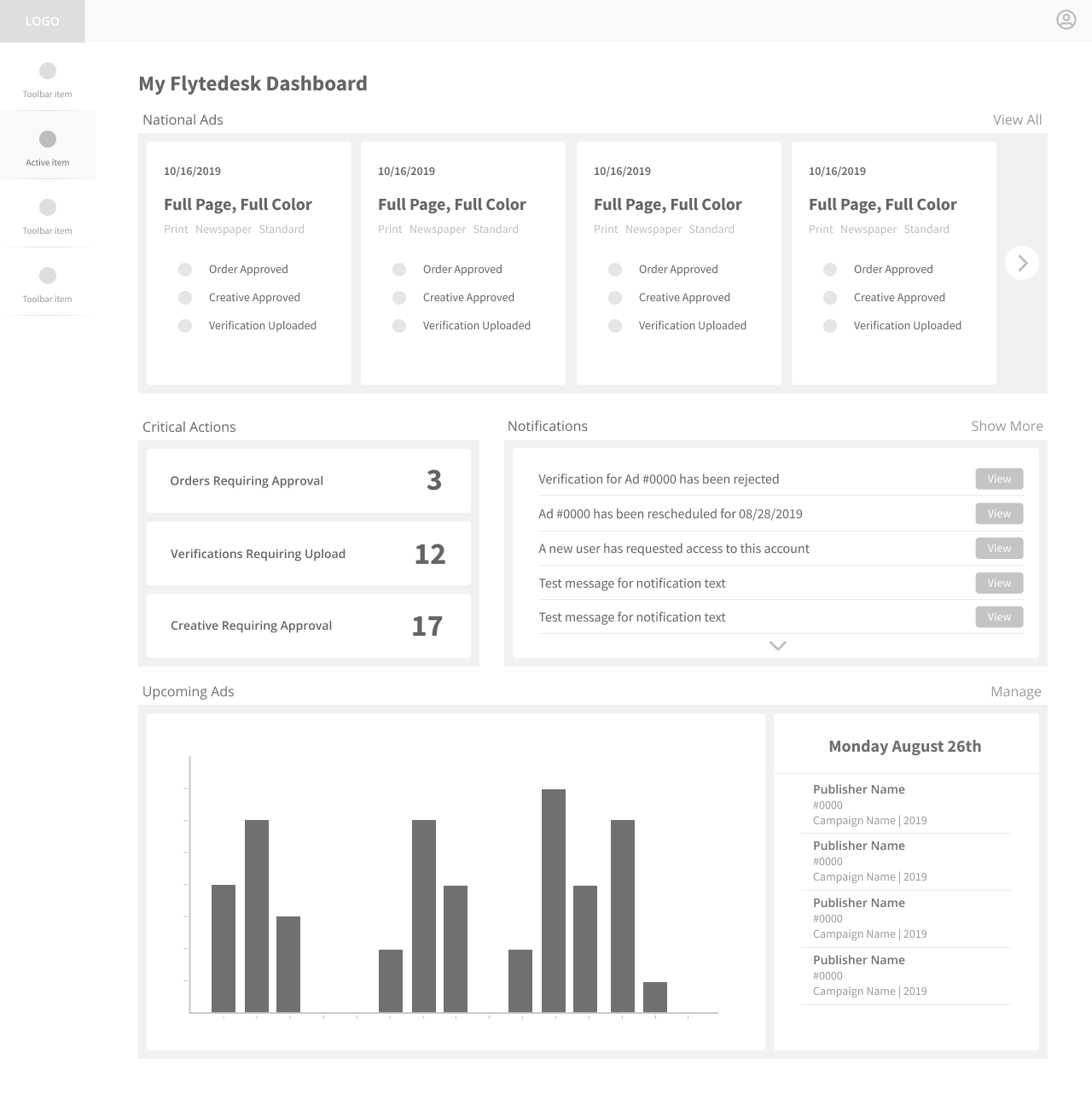View the rejected verification notification
The height and width of the screenshot is (1105, 1092).
pyautogui.click(x=999, y=479)
